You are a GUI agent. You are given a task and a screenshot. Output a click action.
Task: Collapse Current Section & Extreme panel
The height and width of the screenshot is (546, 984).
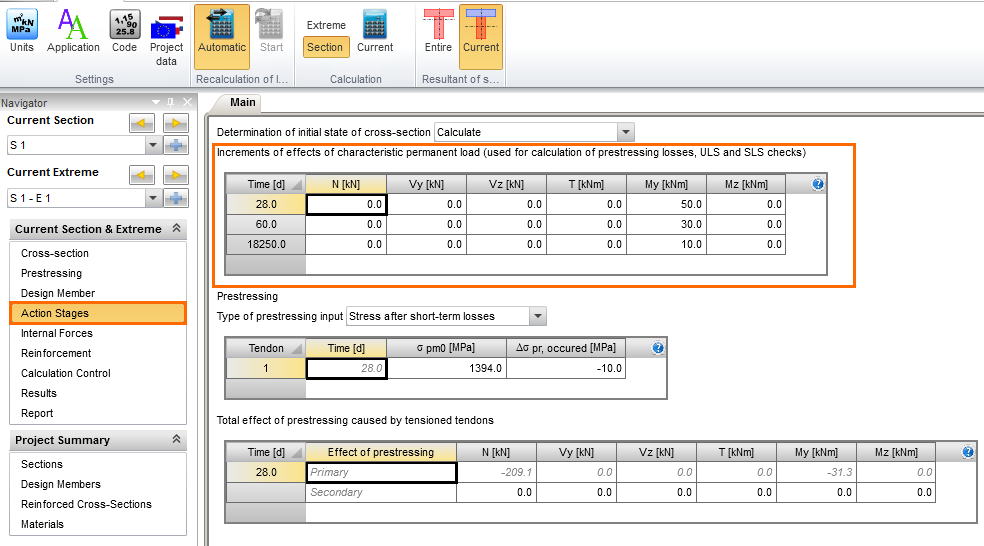tap(177, 229)
